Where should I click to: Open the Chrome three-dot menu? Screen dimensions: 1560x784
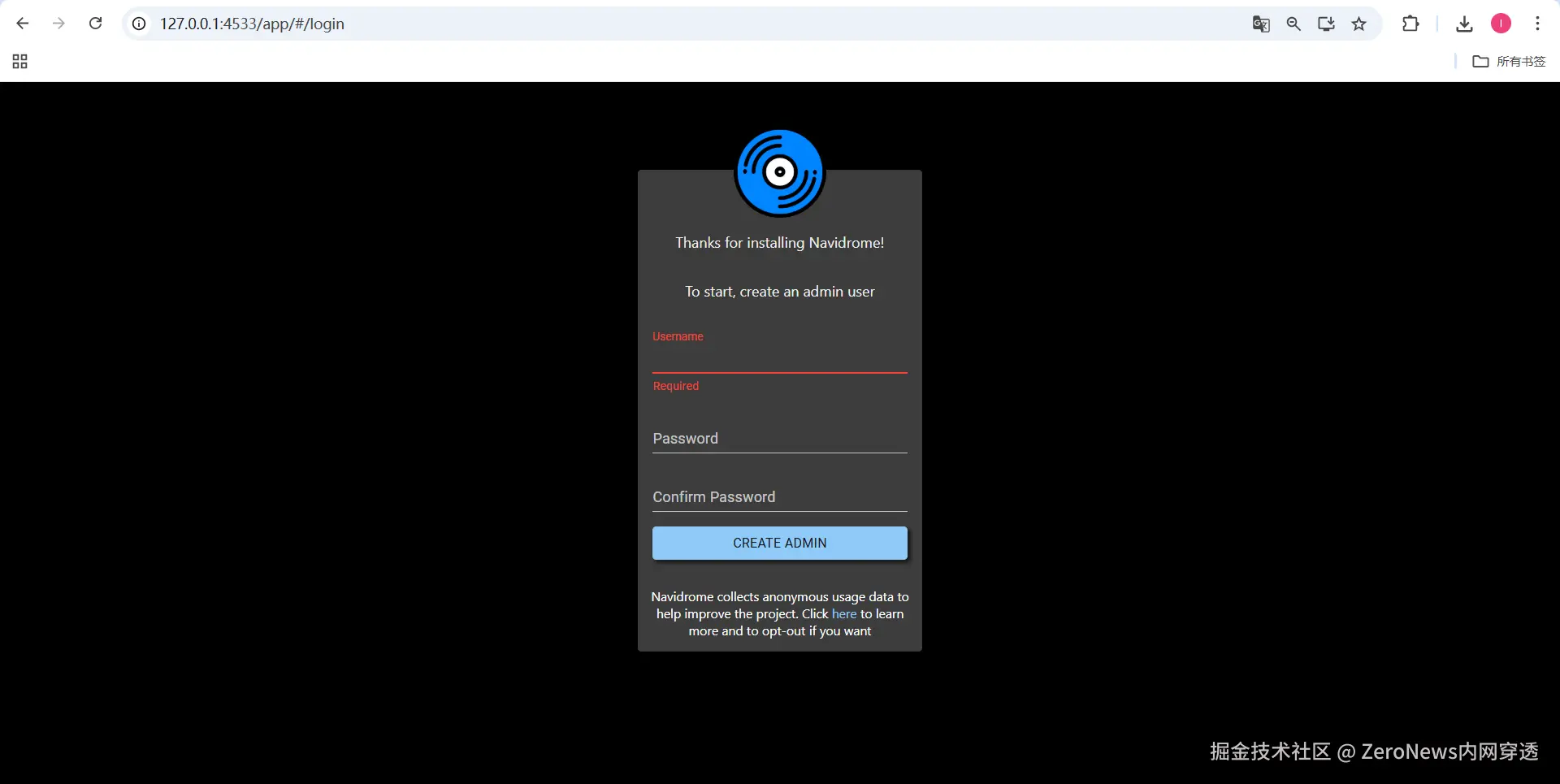(x=1537, y=24)
